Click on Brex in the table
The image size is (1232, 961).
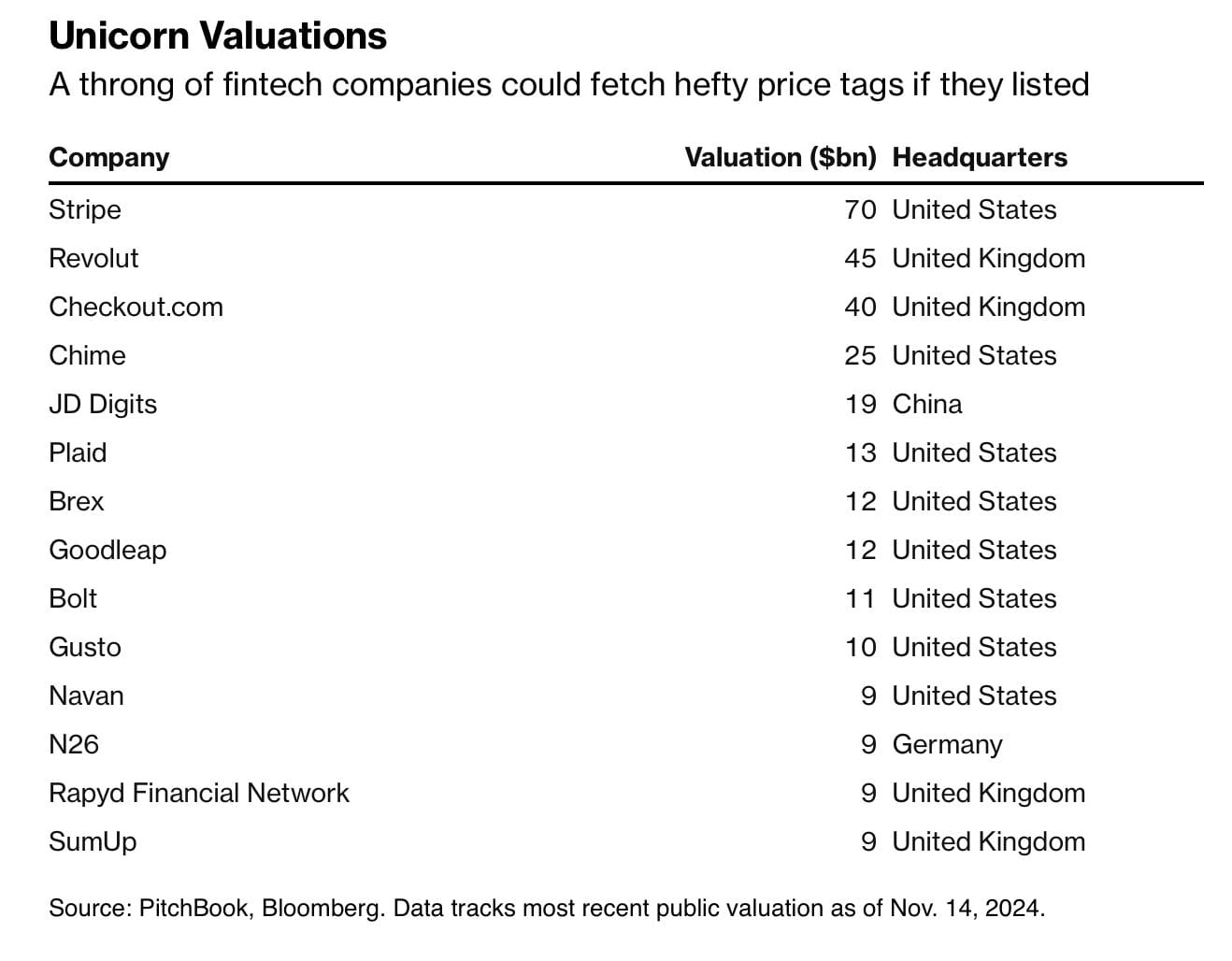click(77, 501)
